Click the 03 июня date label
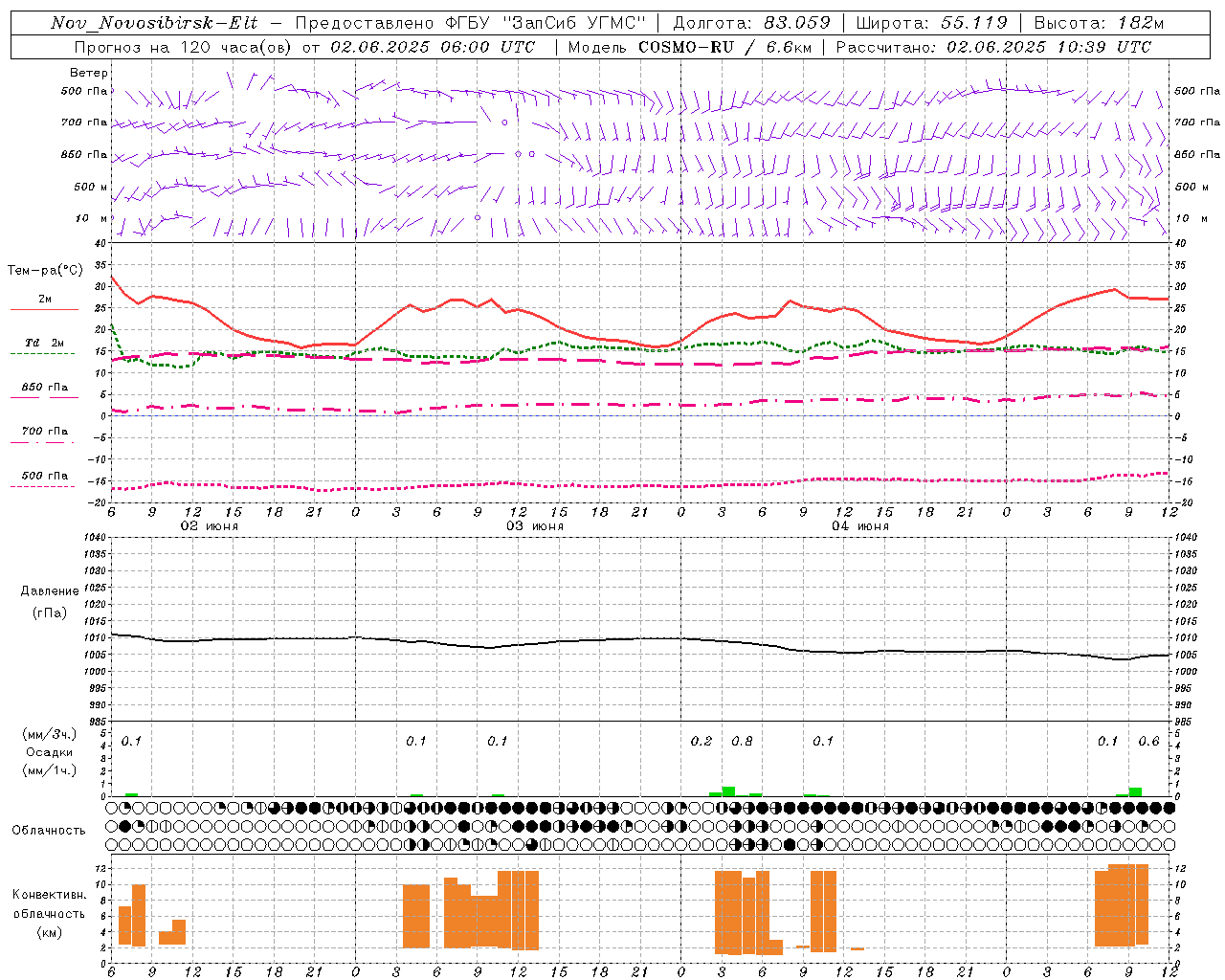 click(x=535, y=526)
